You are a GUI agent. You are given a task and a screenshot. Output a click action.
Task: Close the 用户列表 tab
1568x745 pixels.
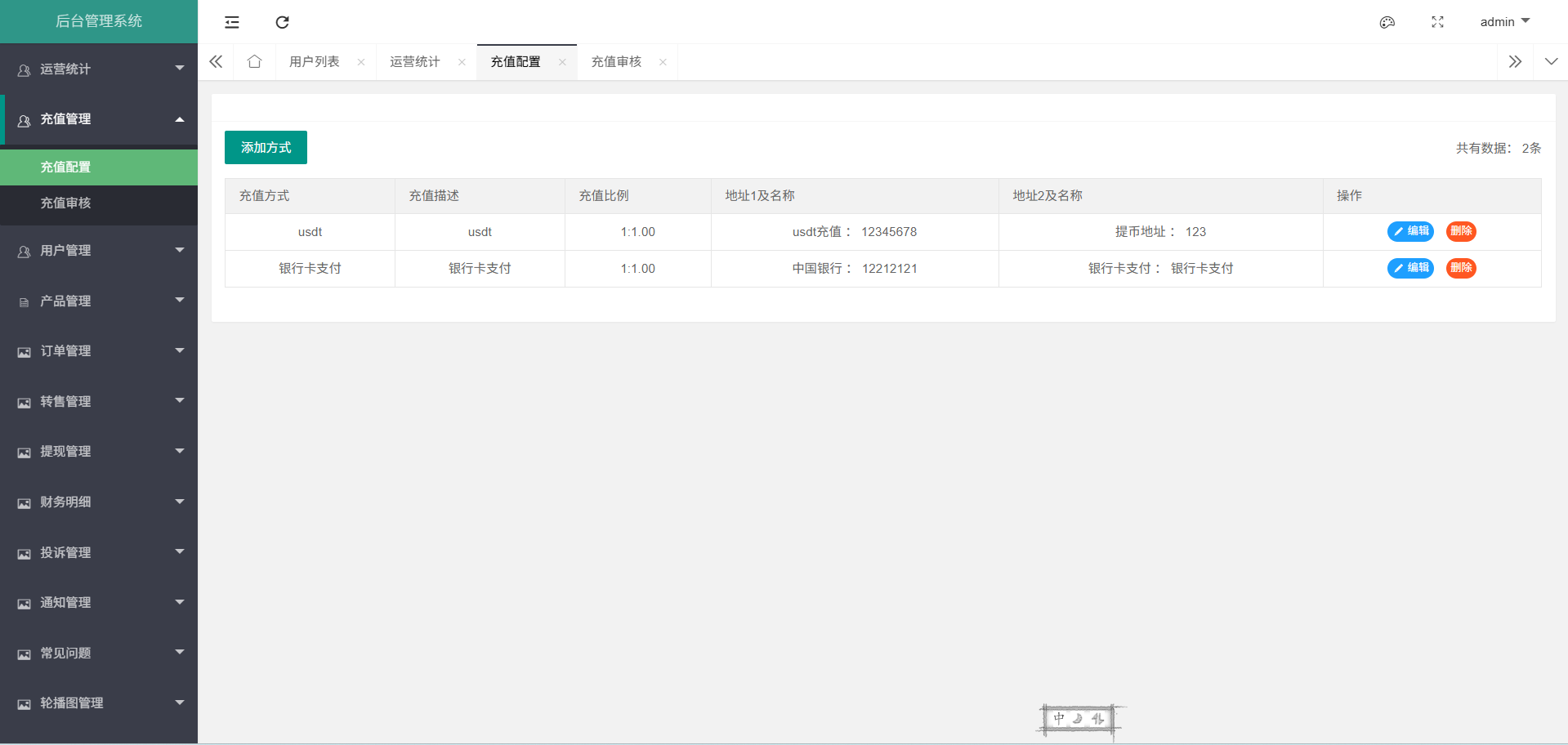tap(361, 62)
